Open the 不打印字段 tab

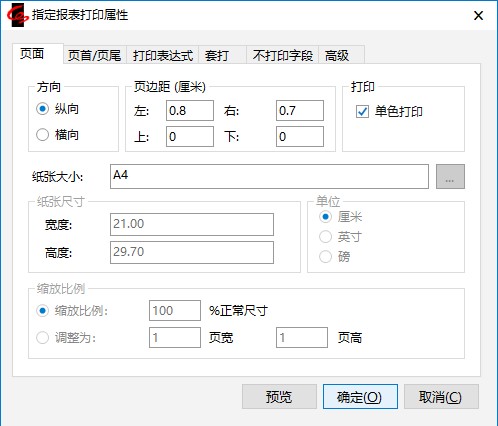[x=283, y=55]
